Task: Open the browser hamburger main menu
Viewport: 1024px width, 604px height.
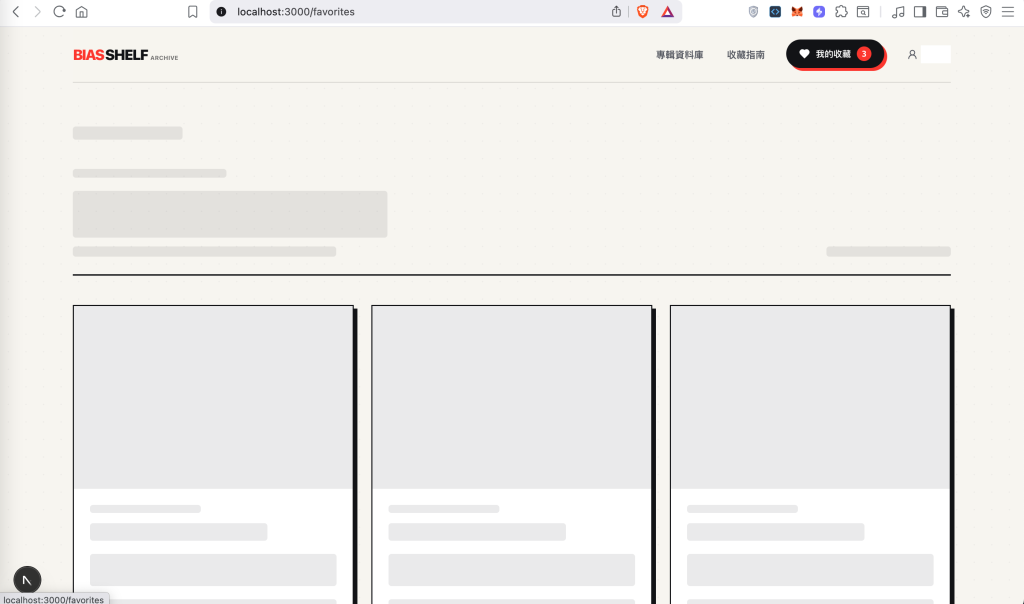Action: pos(1008,12)
